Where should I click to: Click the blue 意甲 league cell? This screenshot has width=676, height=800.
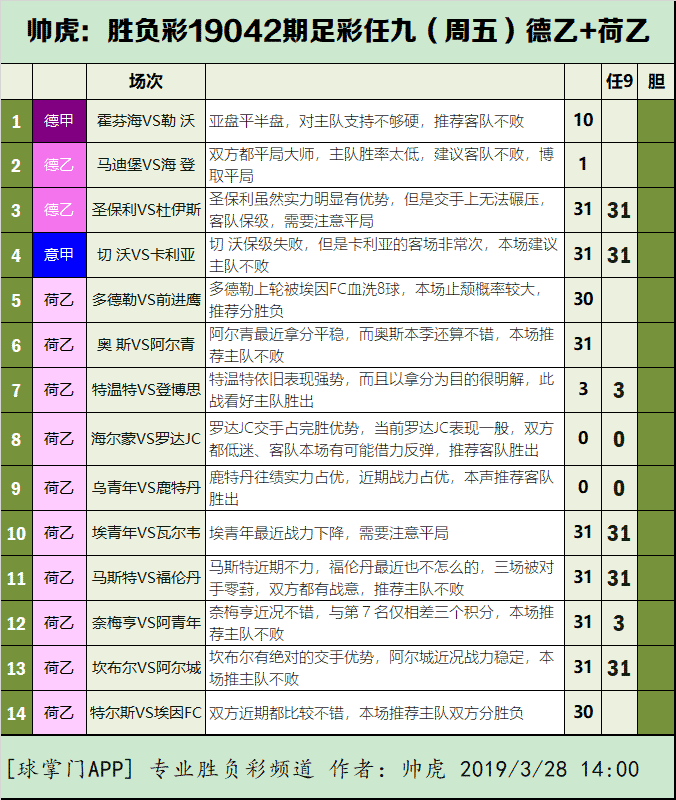pos(59,255)
